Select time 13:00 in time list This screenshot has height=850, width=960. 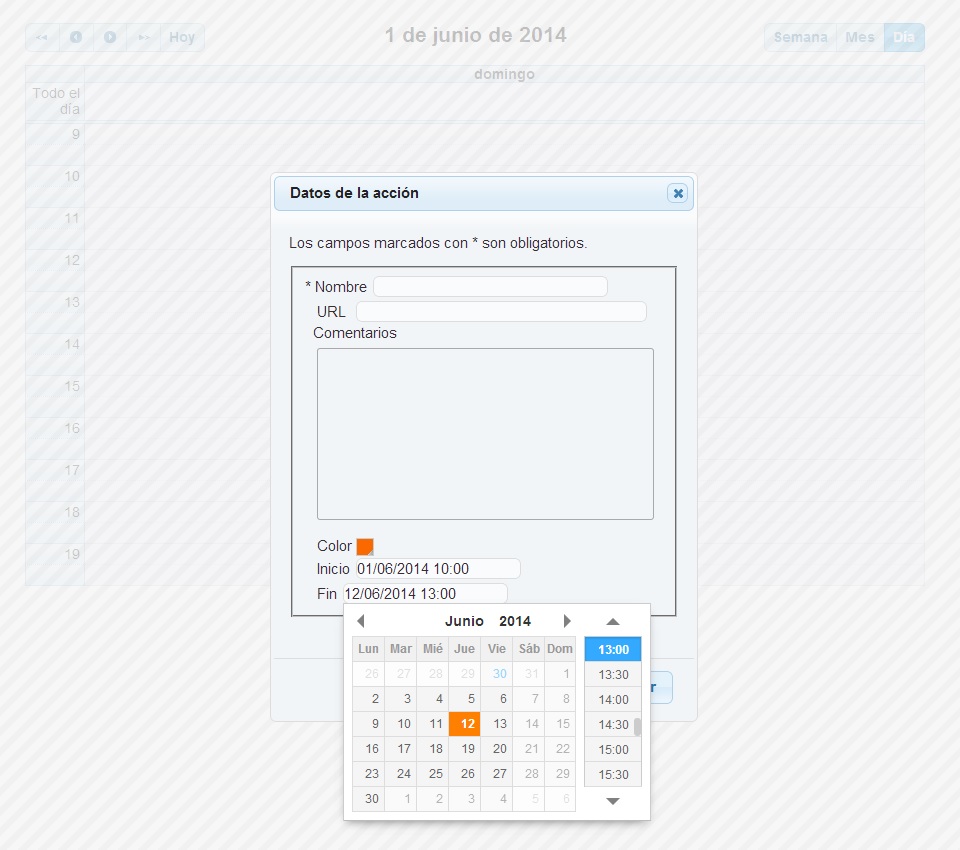coord(613,649)
